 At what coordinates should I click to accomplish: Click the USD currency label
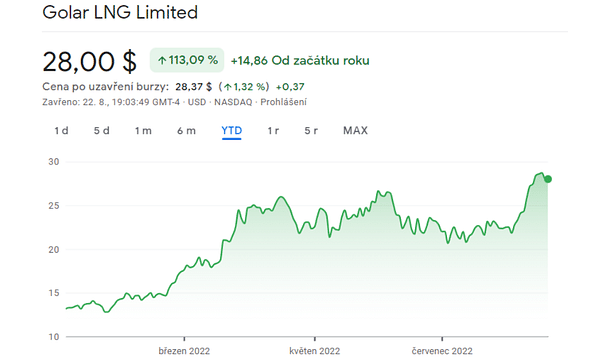(197, 102)
